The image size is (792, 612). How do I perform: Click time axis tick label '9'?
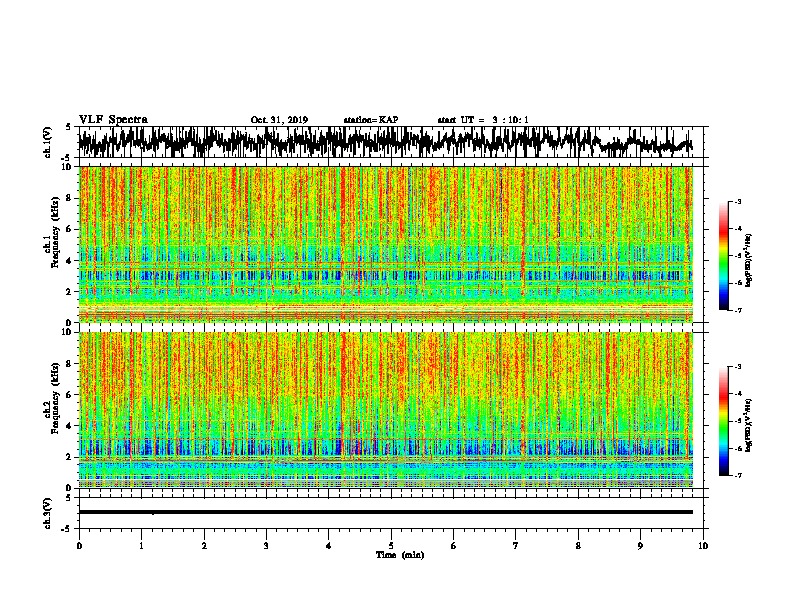[640, 546]
